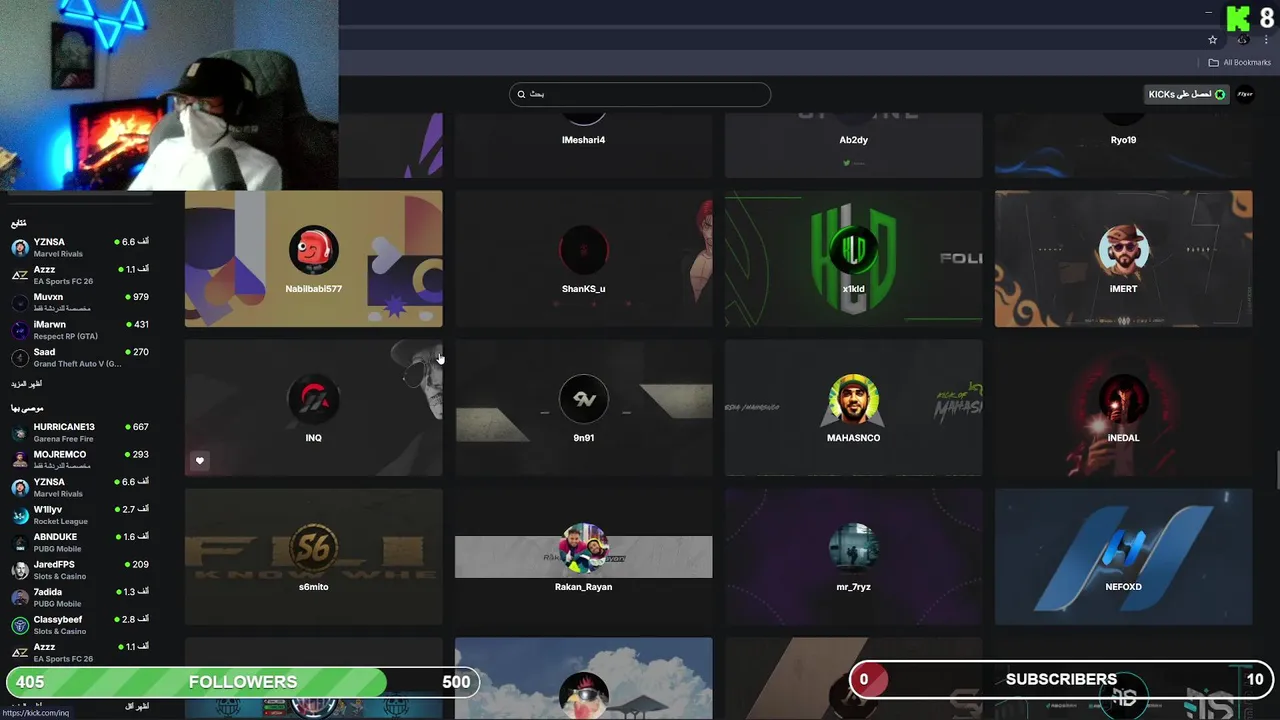Click Muvxn's avatar in the sidebar
The height and width of the screenshot is (720, 1280).
point(20,302)
